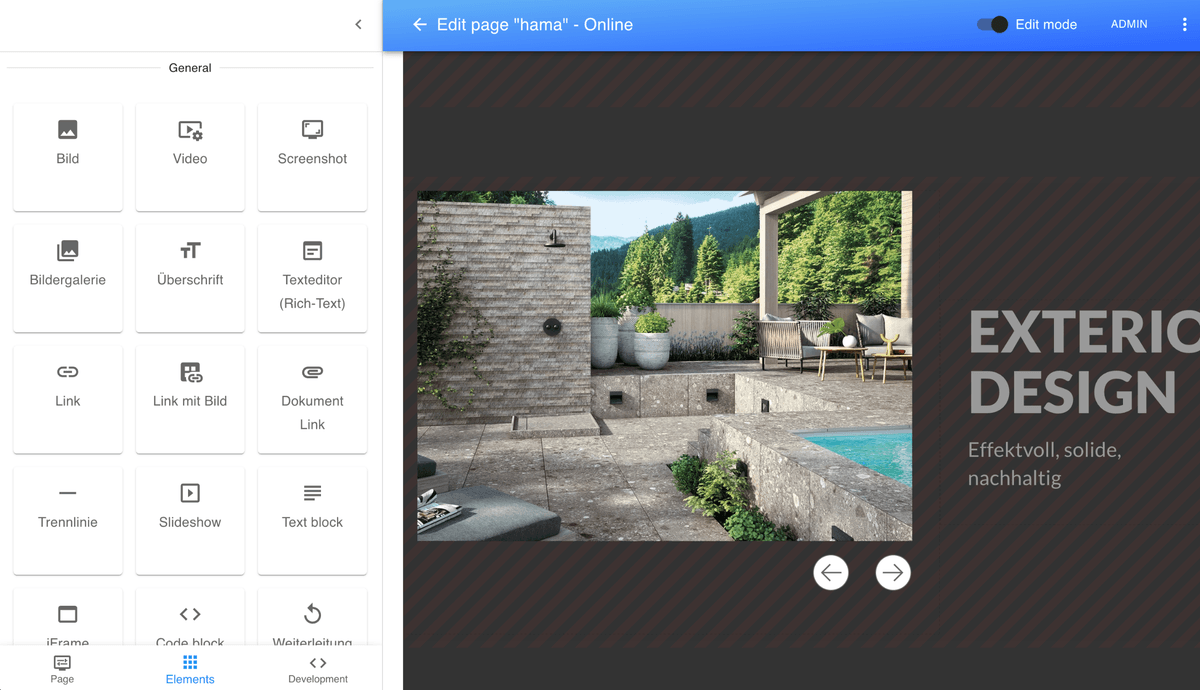Pick the Überschrift heading element

pyautogui.click(x=190, y=277)
